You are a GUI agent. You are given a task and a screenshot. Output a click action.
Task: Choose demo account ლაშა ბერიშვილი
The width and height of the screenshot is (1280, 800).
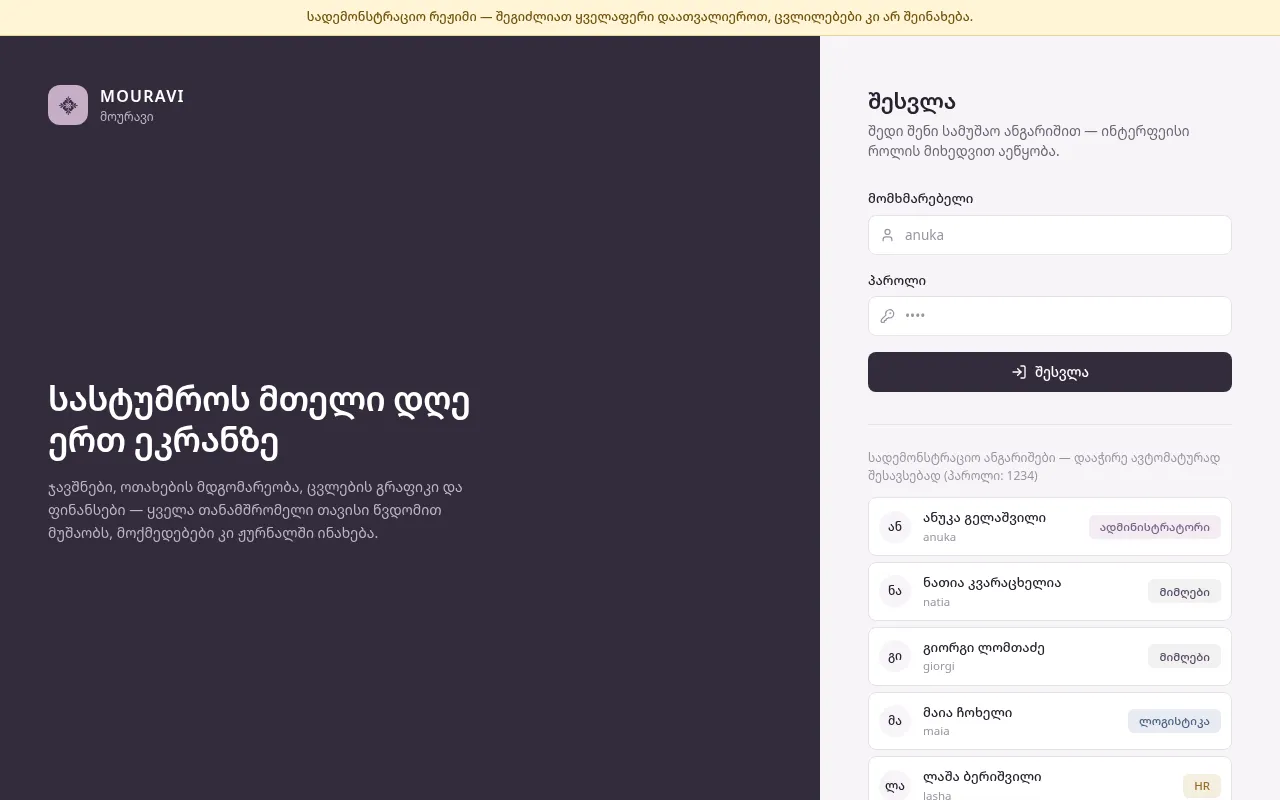coord(1050,779)
